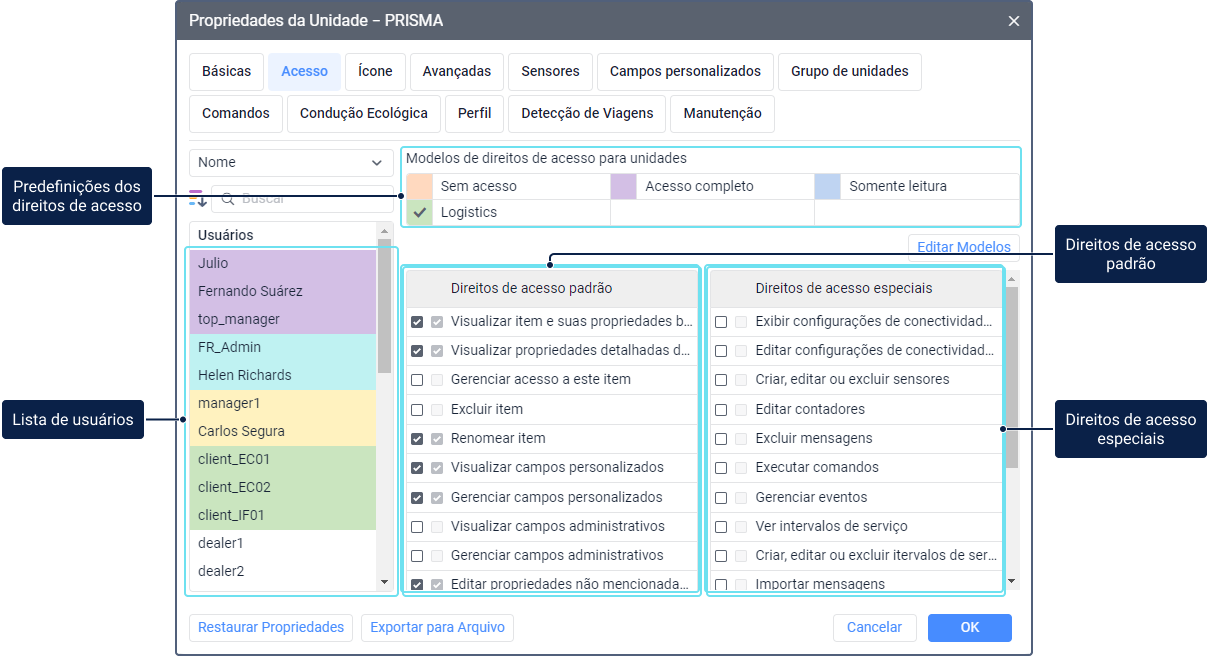Viewport: 1209px width, 656px height.
Task: Open Grupo de unidades tab
Action: [850, 72]
